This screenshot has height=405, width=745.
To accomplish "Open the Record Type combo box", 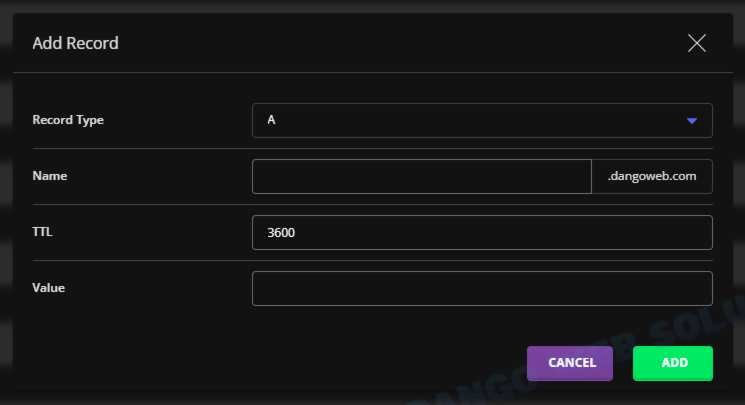I will 482,120.
